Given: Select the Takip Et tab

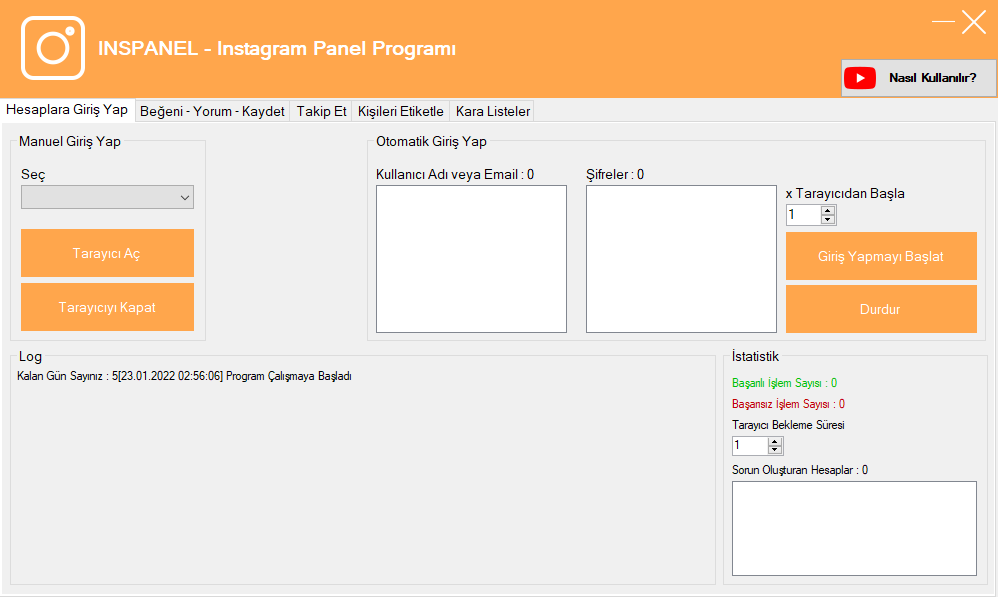Looking at the screenshot, I should click(x=321, y=111).
